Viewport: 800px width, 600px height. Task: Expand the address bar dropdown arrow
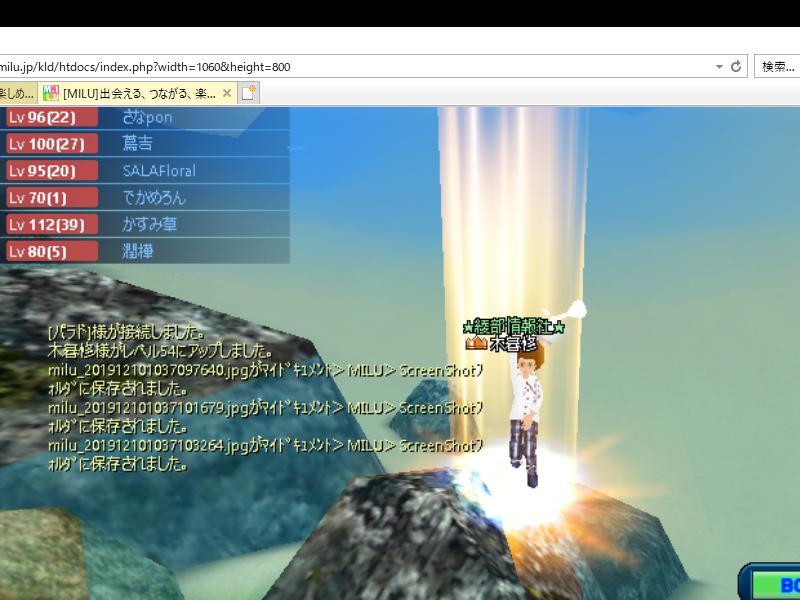[x=718, y=67]
